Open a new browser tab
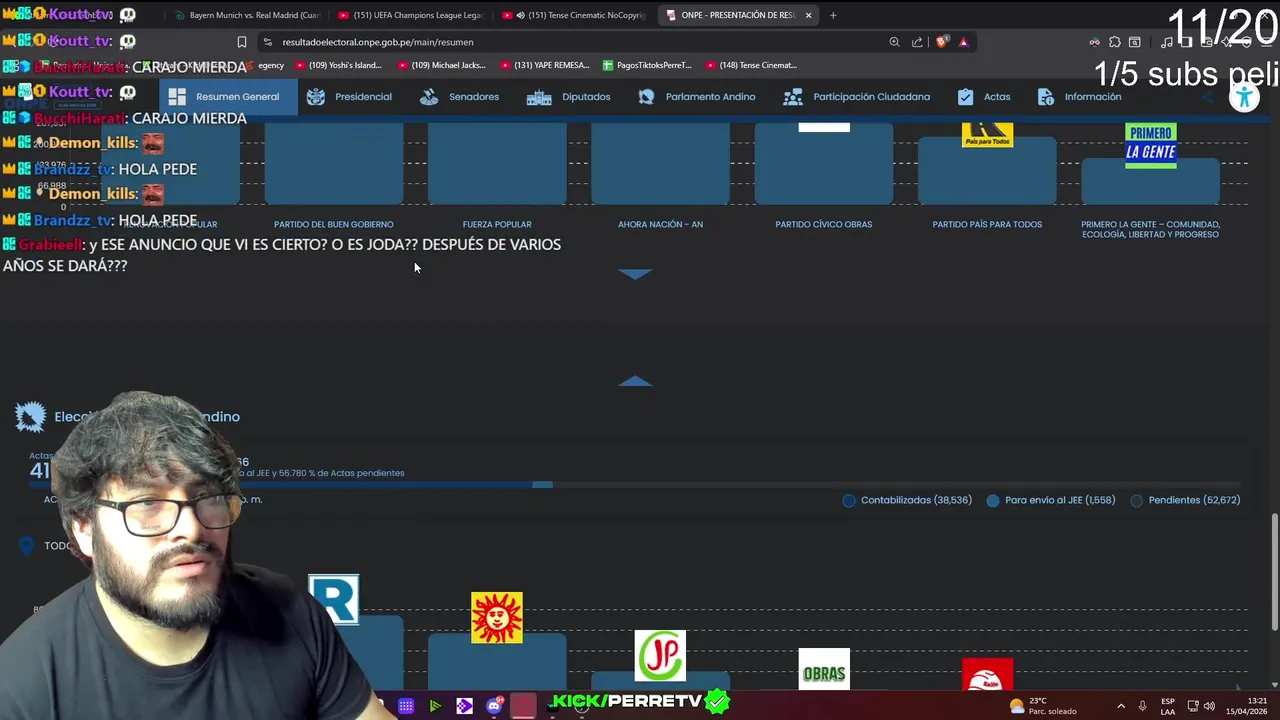1280x720 pixels. click(x=833, y=15)
